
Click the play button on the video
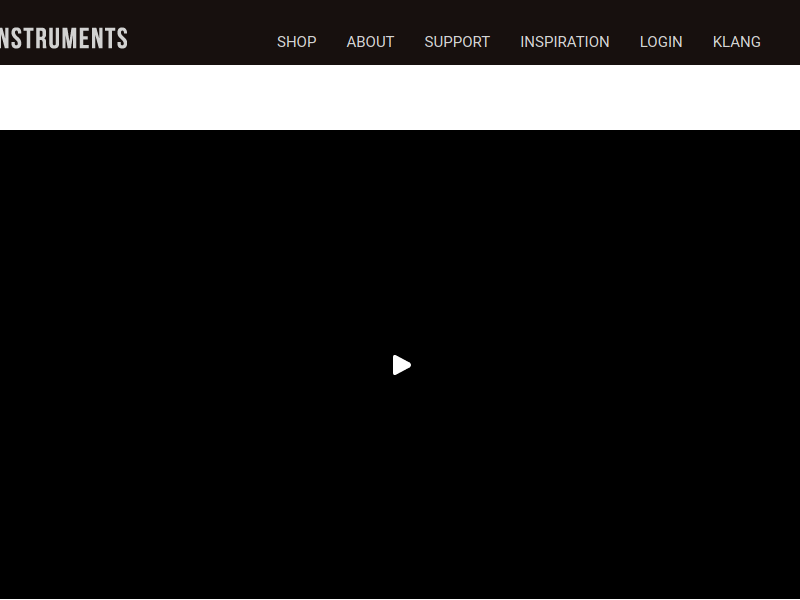[x=402, y=365]
